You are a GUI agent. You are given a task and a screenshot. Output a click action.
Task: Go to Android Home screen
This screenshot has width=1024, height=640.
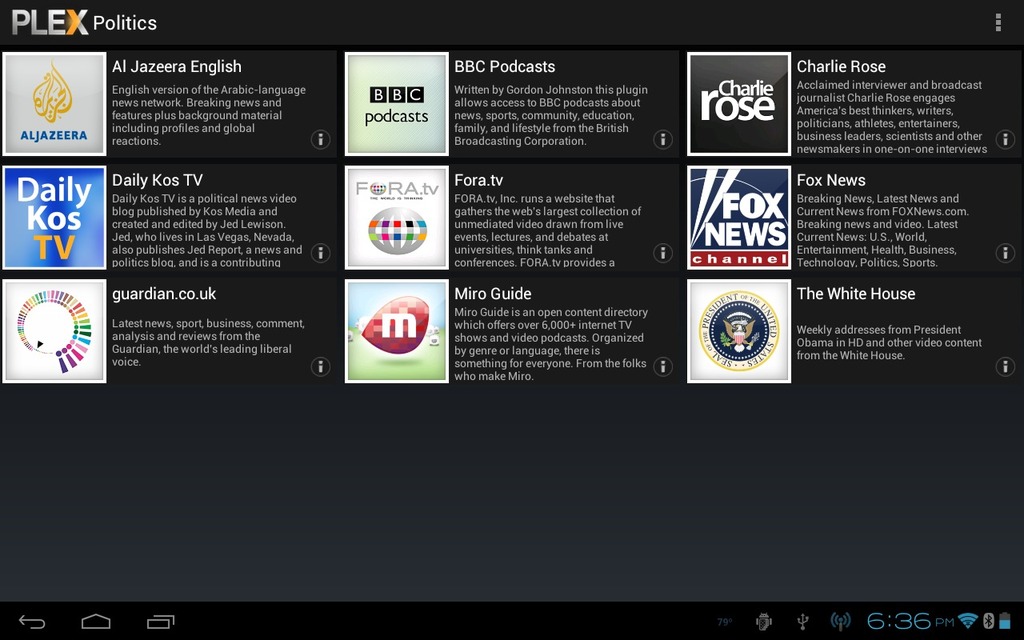pos(95,622)
